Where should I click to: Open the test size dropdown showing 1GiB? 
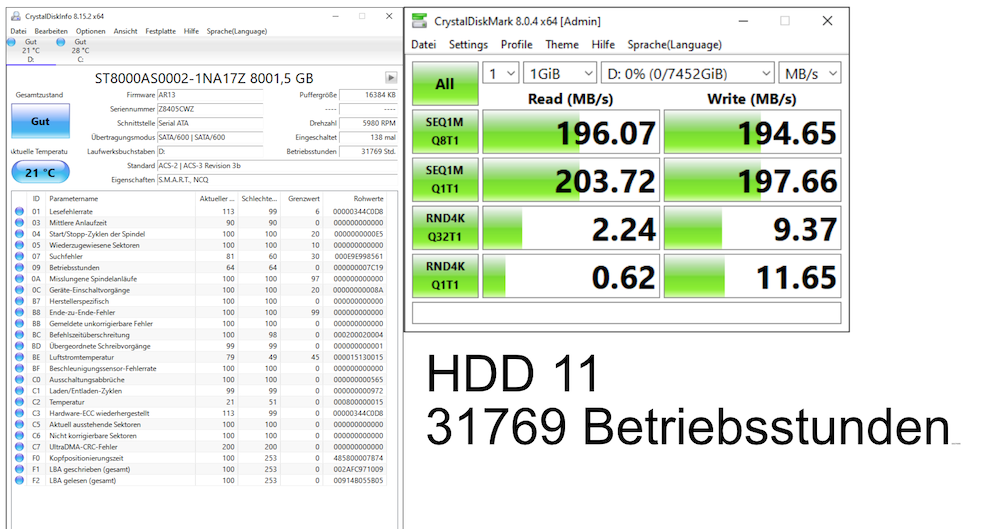[x=560, y=73]
